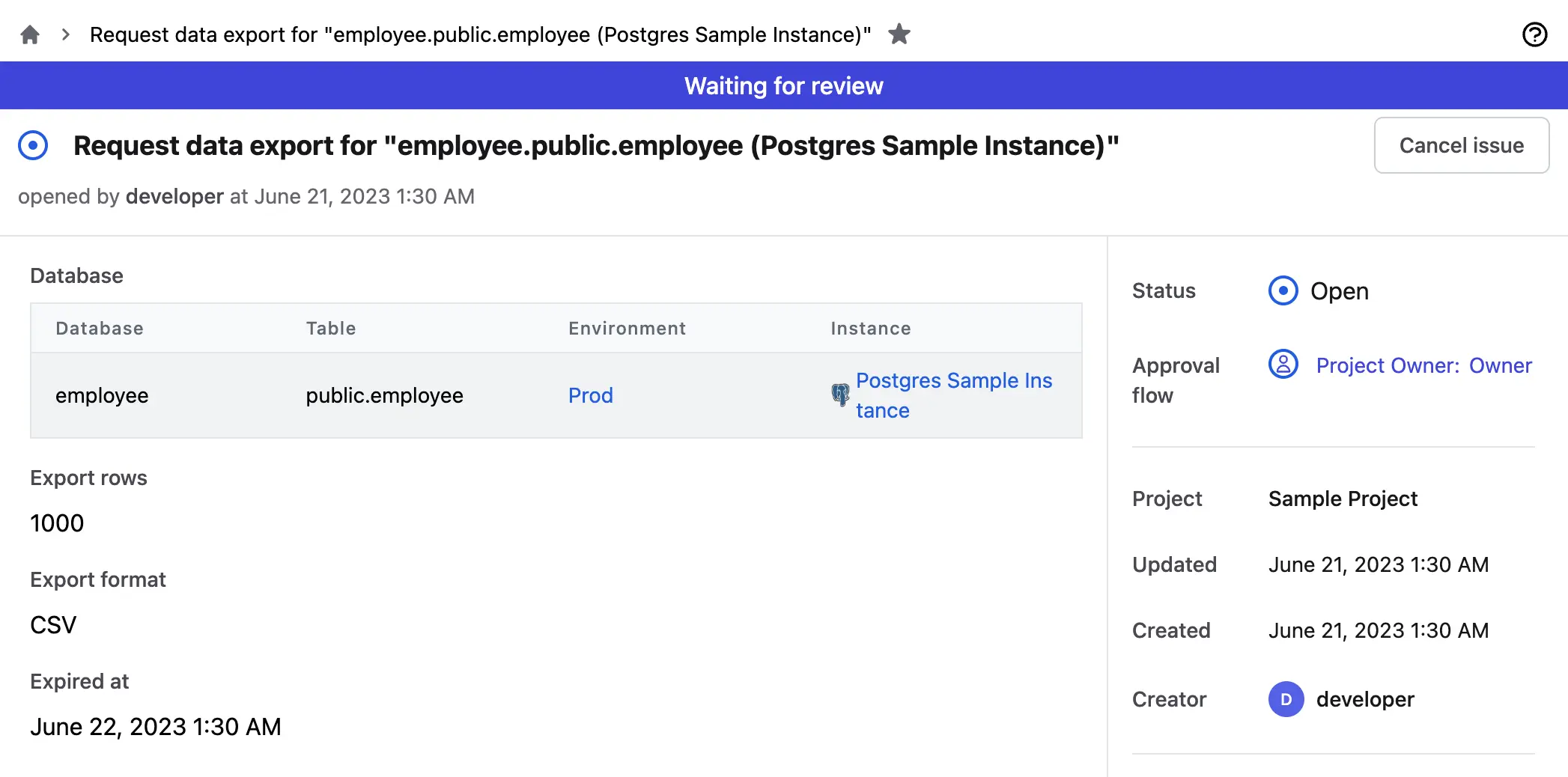Bookmark this issue with the star icon
The image size is (1568, 777).
(899, 34)
